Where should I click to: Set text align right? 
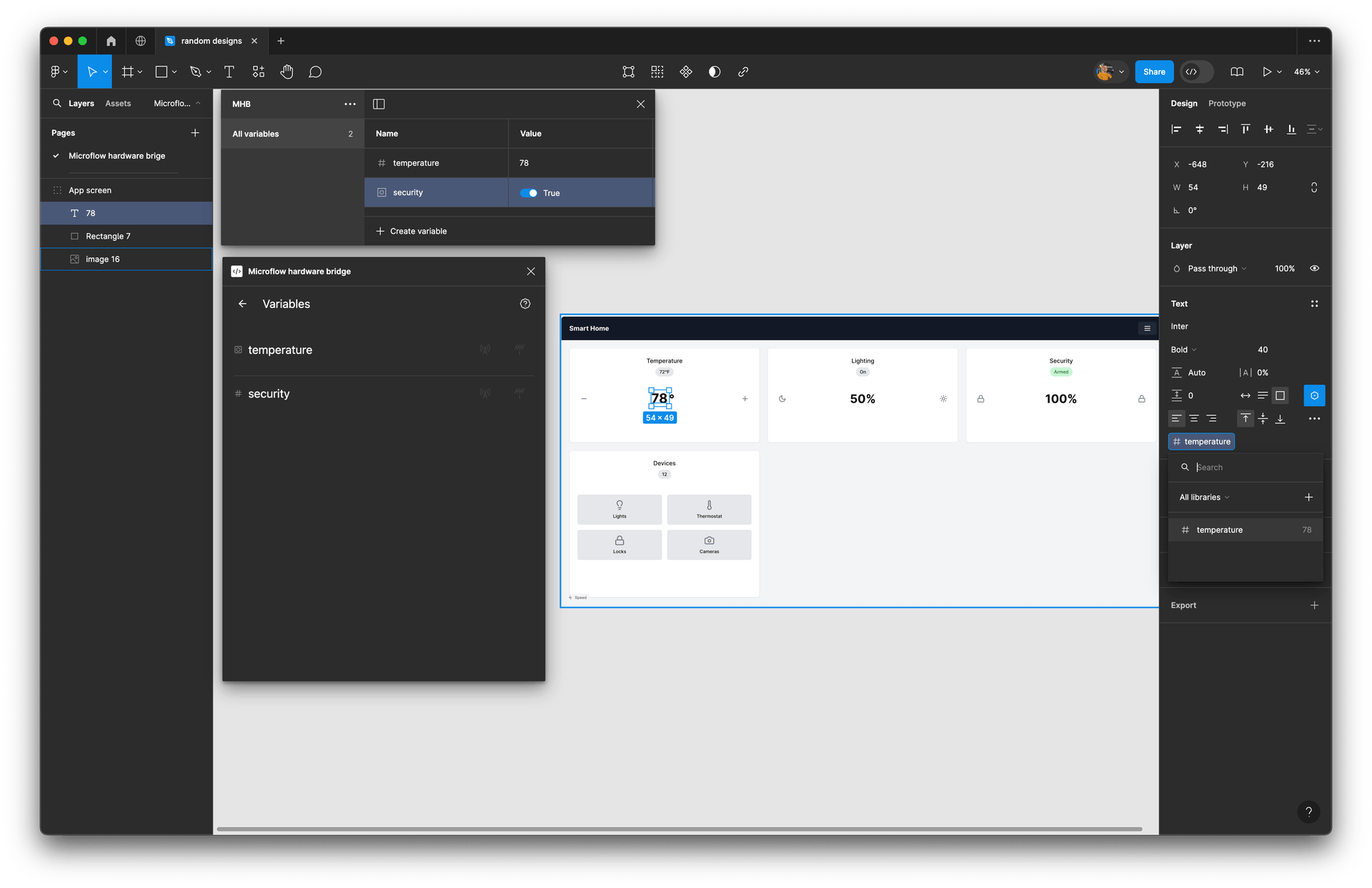click(x=1211, y=418)
